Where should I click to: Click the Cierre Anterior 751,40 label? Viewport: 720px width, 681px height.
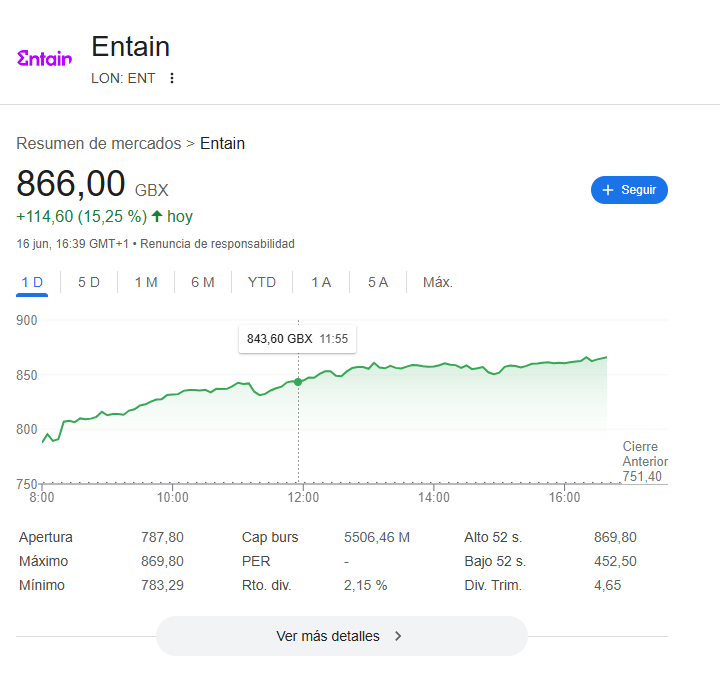[645, 462]
